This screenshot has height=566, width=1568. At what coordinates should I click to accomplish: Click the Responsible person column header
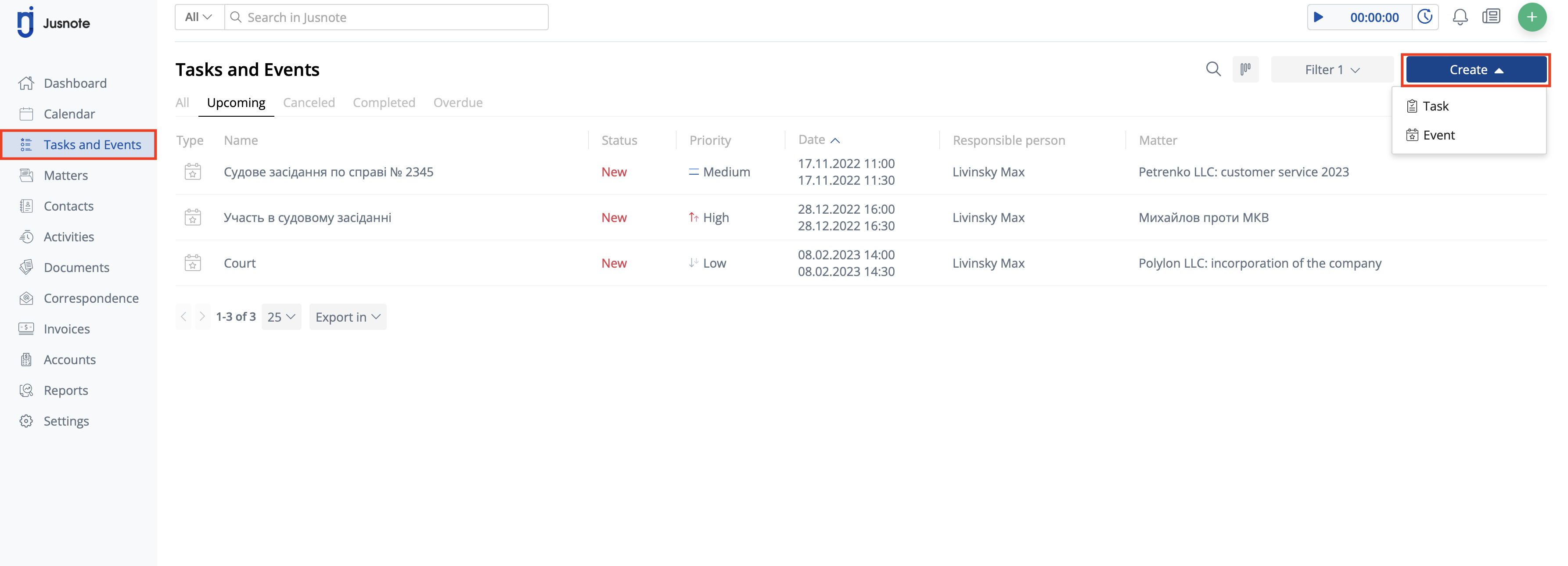tap(1009, 140)
